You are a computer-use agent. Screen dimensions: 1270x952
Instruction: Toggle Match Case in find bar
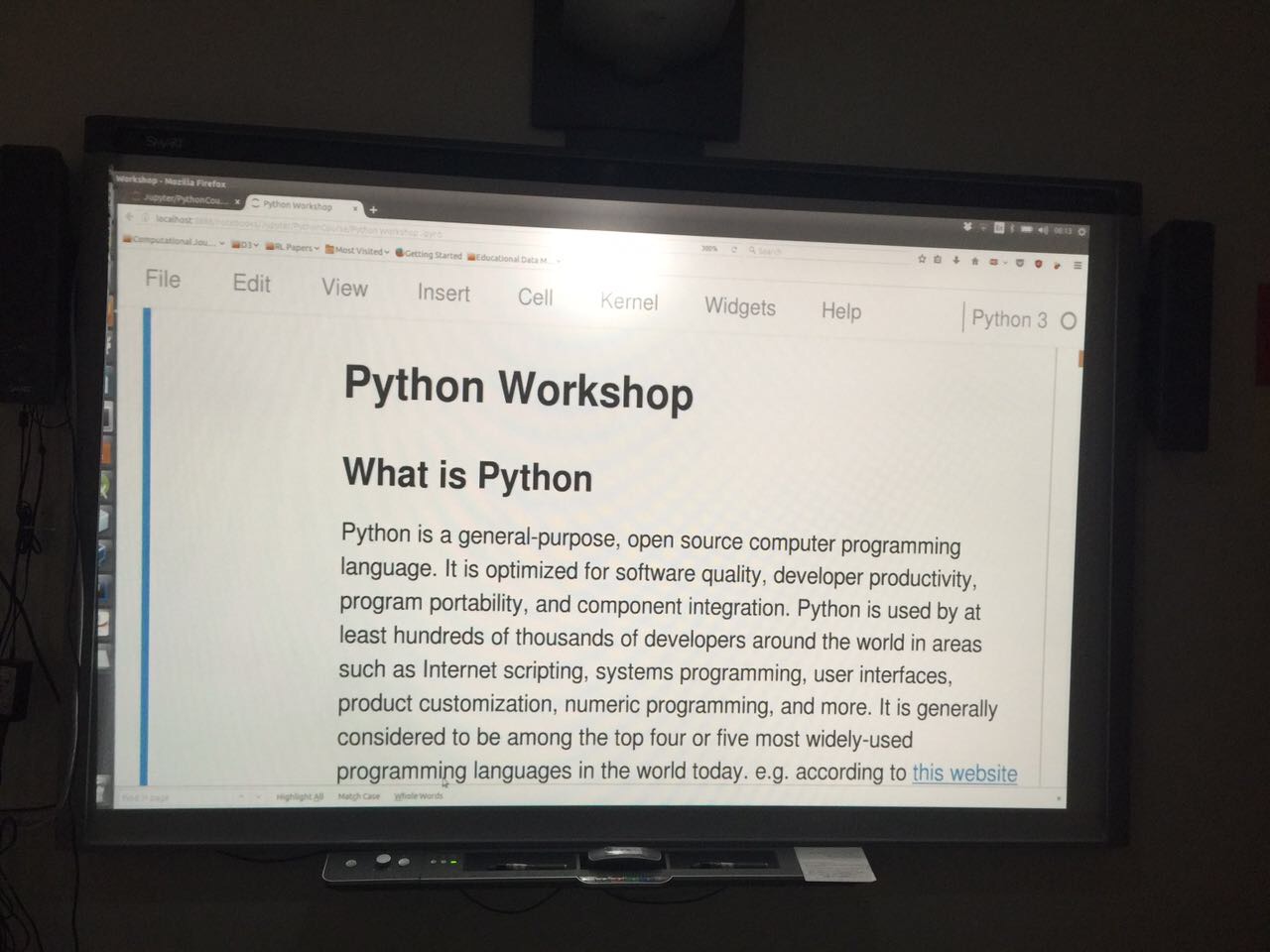coord(358,796)
